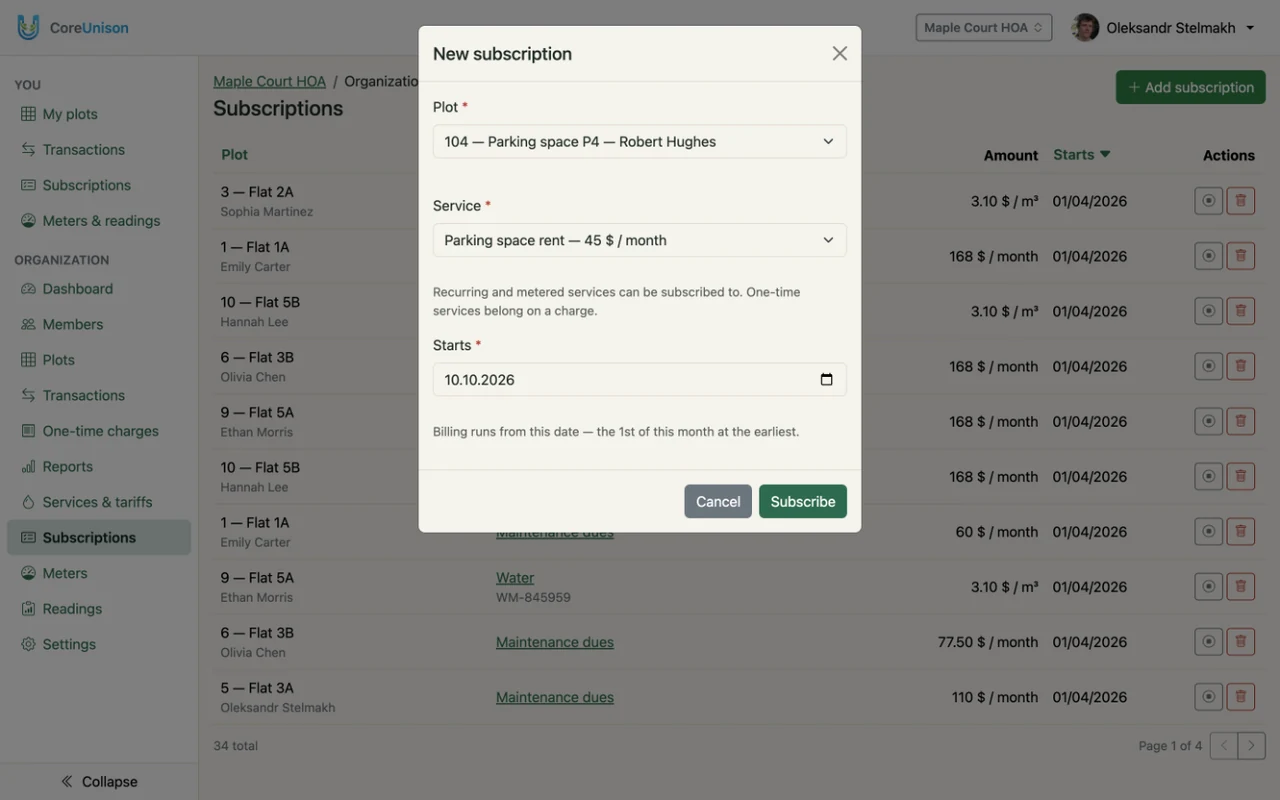Open Transactions under YOU section
The width and height of the screenshot is (1280, 800).
(x=84, y=150)
